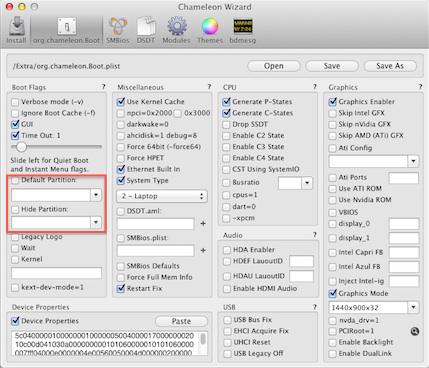The width and height of the screenshot is (429, 368).
Task: Click the Boot Flags help question mark
Action: click(x=104, y=87)
